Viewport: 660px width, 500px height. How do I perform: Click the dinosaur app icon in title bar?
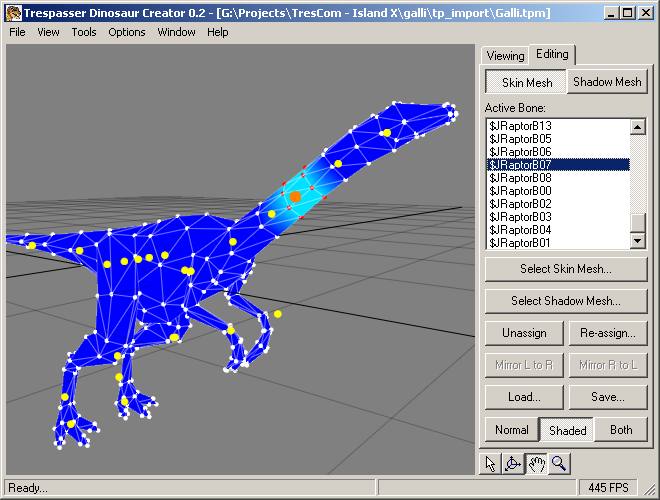point(13,13)
